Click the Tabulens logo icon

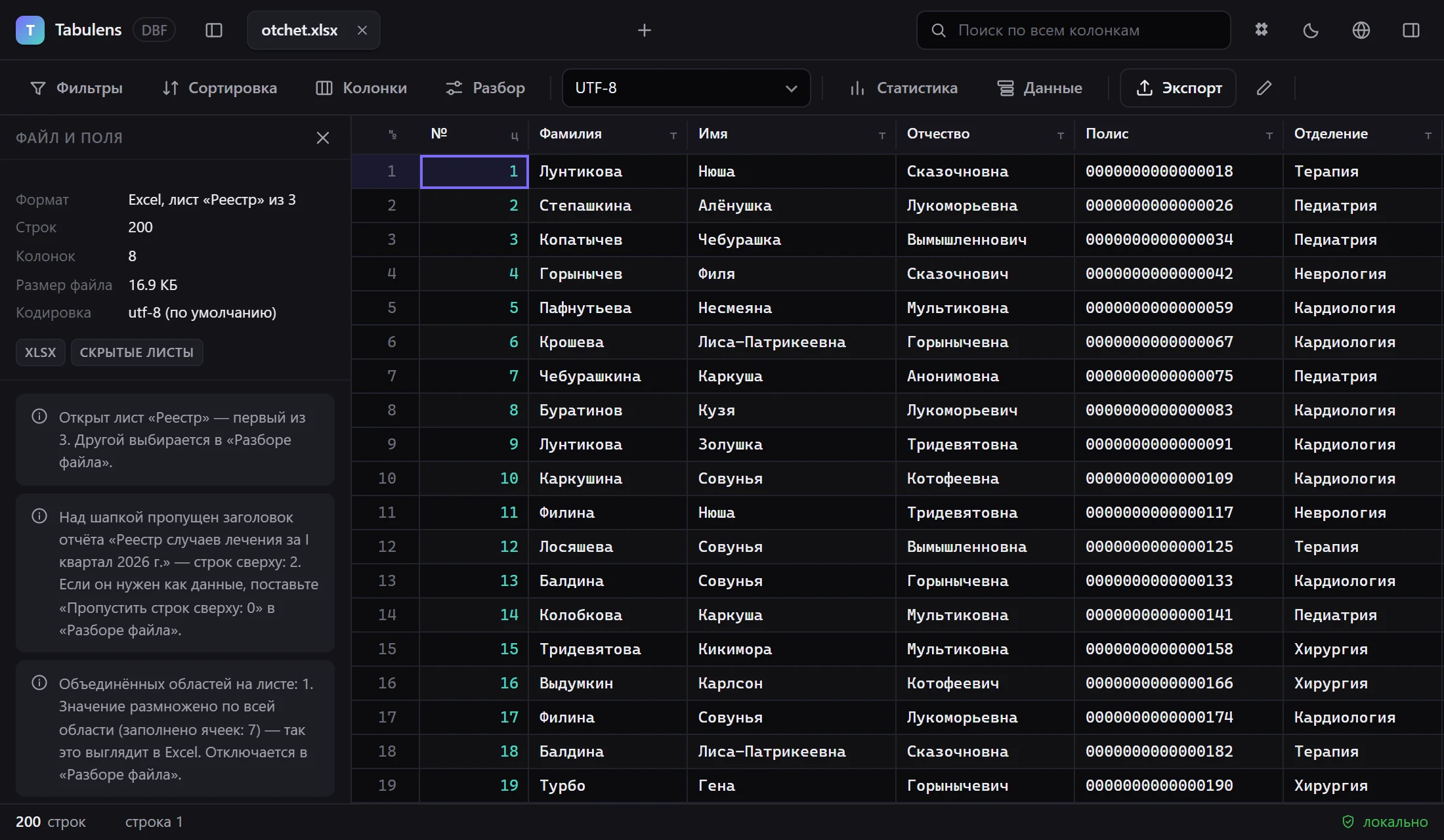point(30,30)
